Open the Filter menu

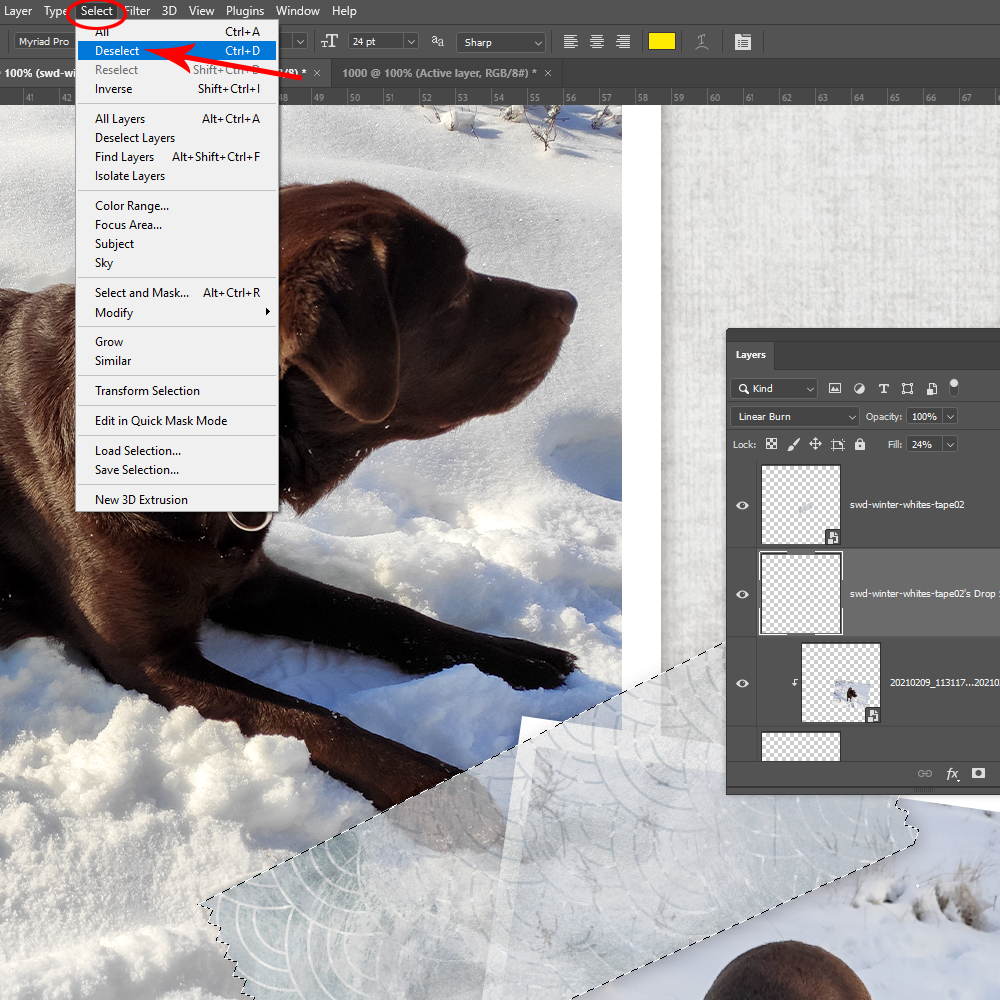point(137,11)
